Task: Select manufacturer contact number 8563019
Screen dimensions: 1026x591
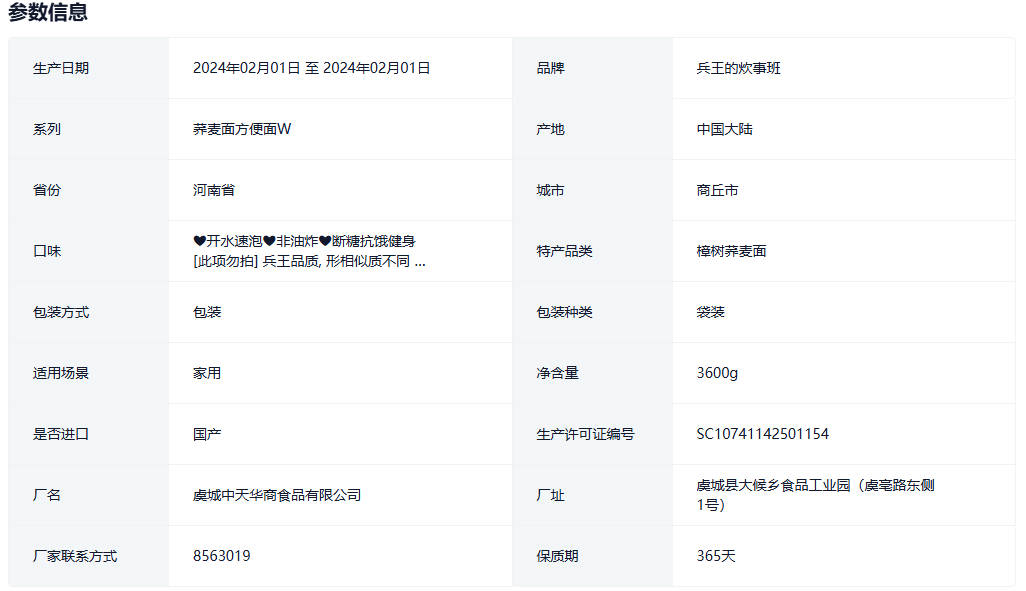Action: pyautogui.click(x=221, y=556)
